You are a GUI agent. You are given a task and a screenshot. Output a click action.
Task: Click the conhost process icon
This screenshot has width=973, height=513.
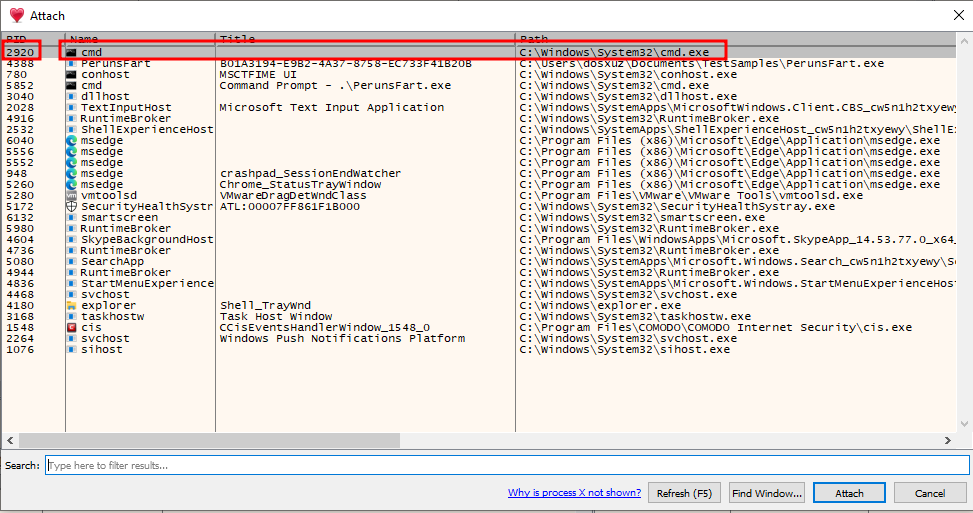coord(71,74)
